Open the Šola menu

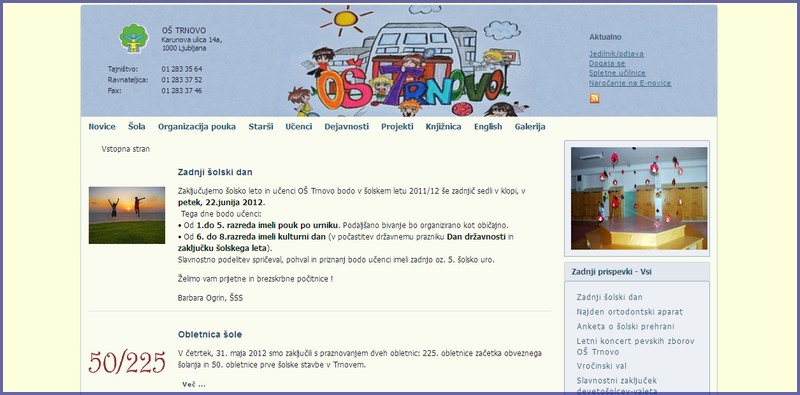tap(137, 127)
